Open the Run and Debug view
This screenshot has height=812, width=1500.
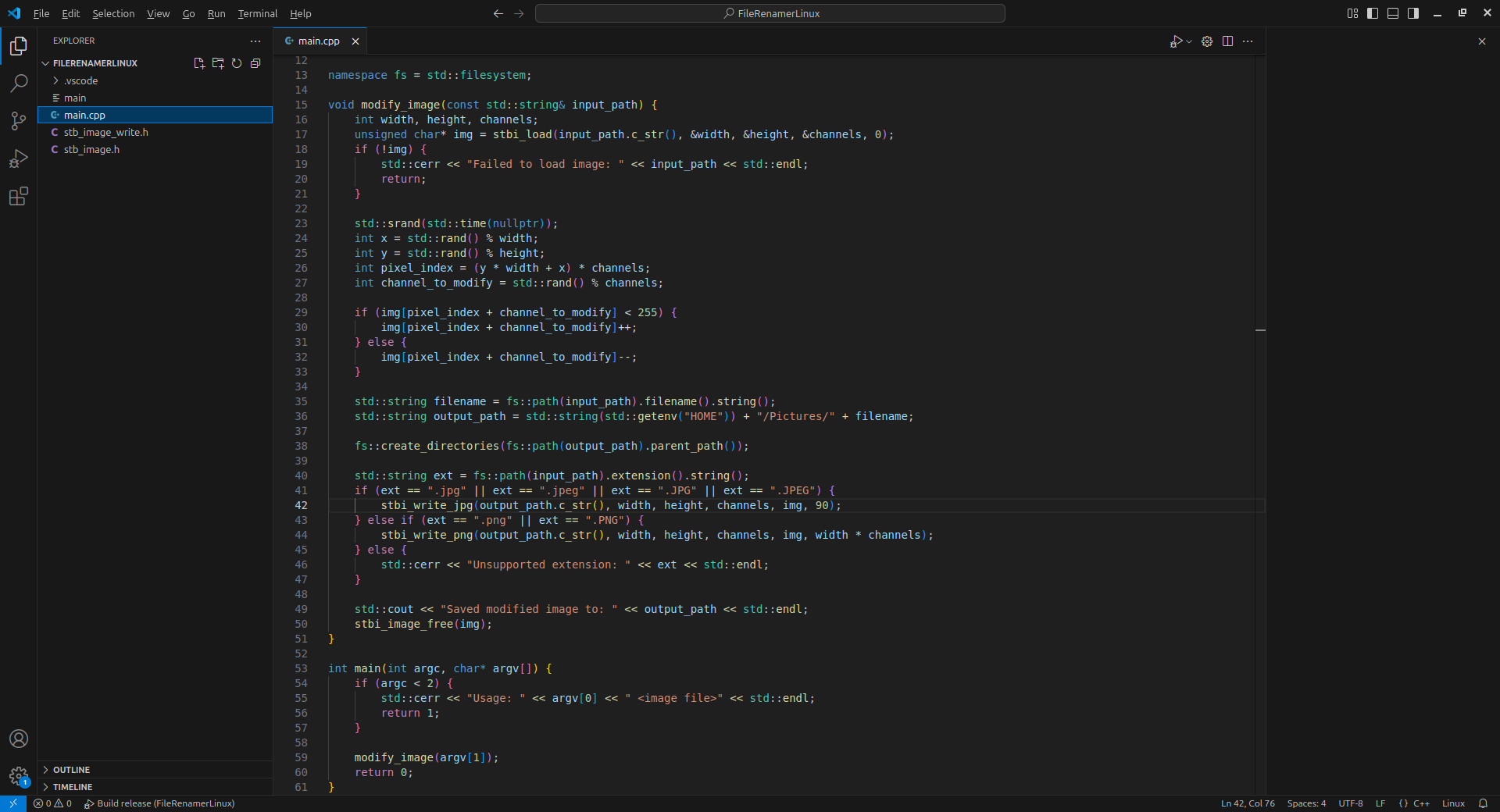click(19, 158)
